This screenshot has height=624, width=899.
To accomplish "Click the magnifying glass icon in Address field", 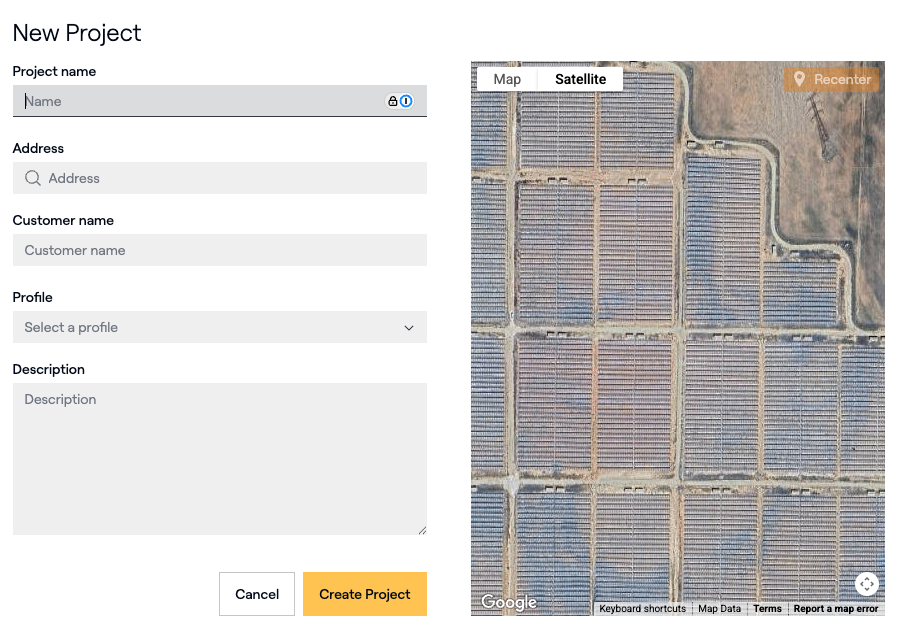I will [33, 178].
